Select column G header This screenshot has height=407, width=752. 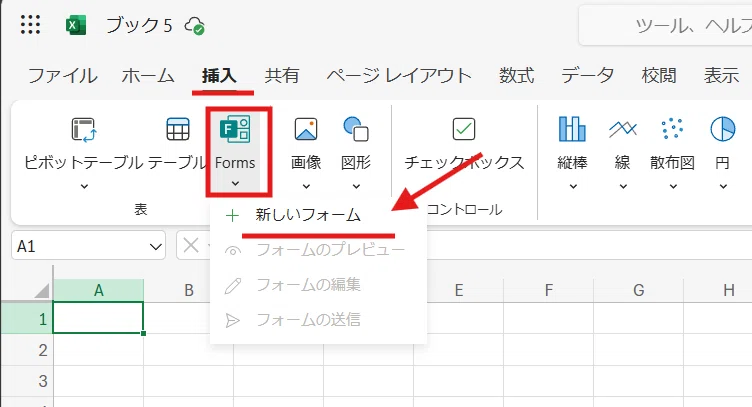pyautogui.click(x=639, y=290)
